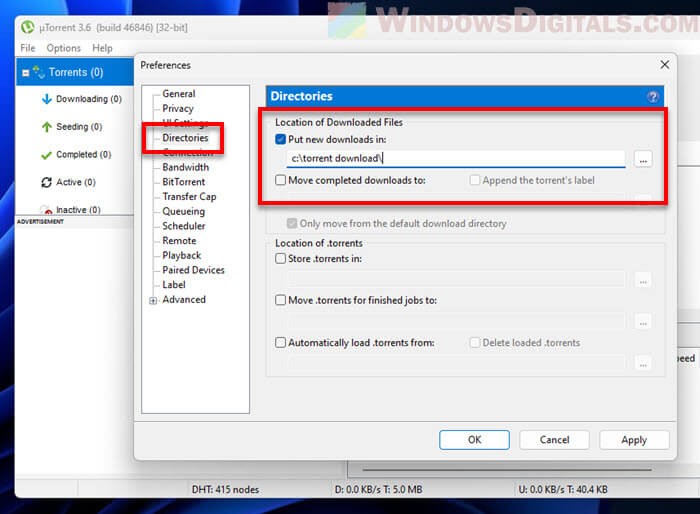Enable Store .torrents in checkbox
Screen dimensions: 700x514
click(280, 259)
